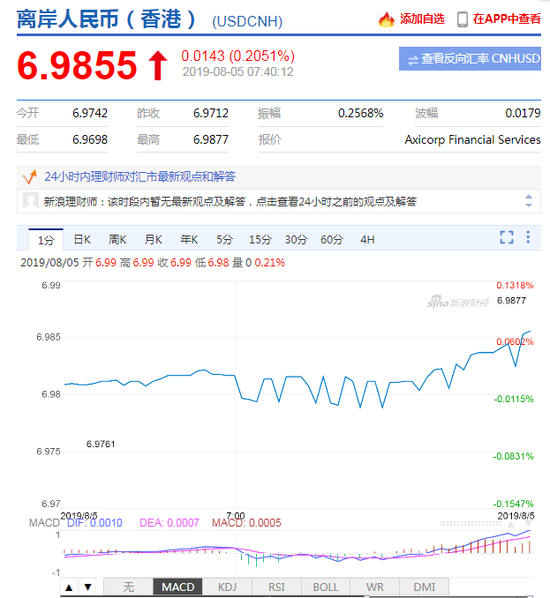Image resolution: width=550 pixels, height=598 pixels.
Task: Click the down triangle beside indicator tabs
Action: click(88, 587)
